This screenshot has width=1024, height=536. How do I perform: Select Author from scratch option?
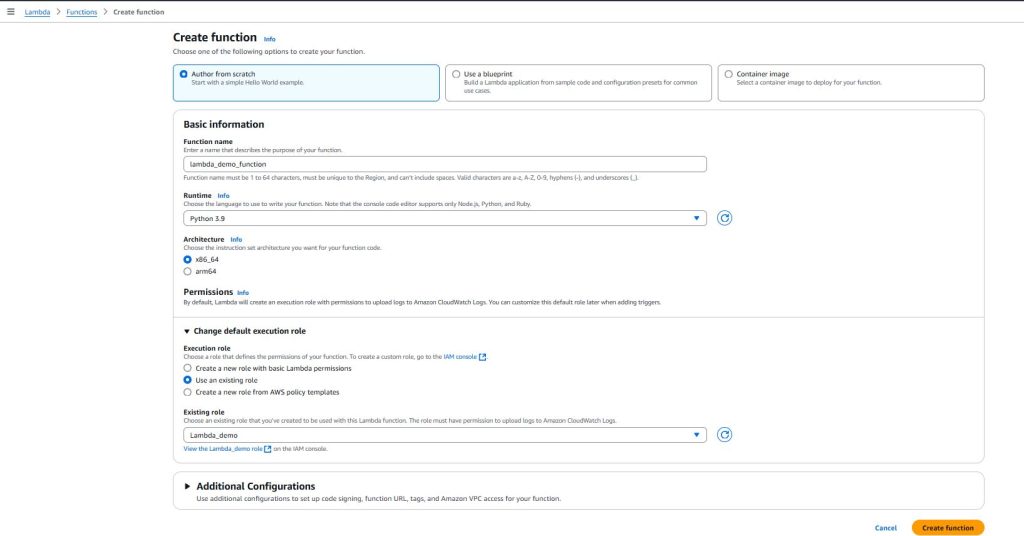(184, 74)
